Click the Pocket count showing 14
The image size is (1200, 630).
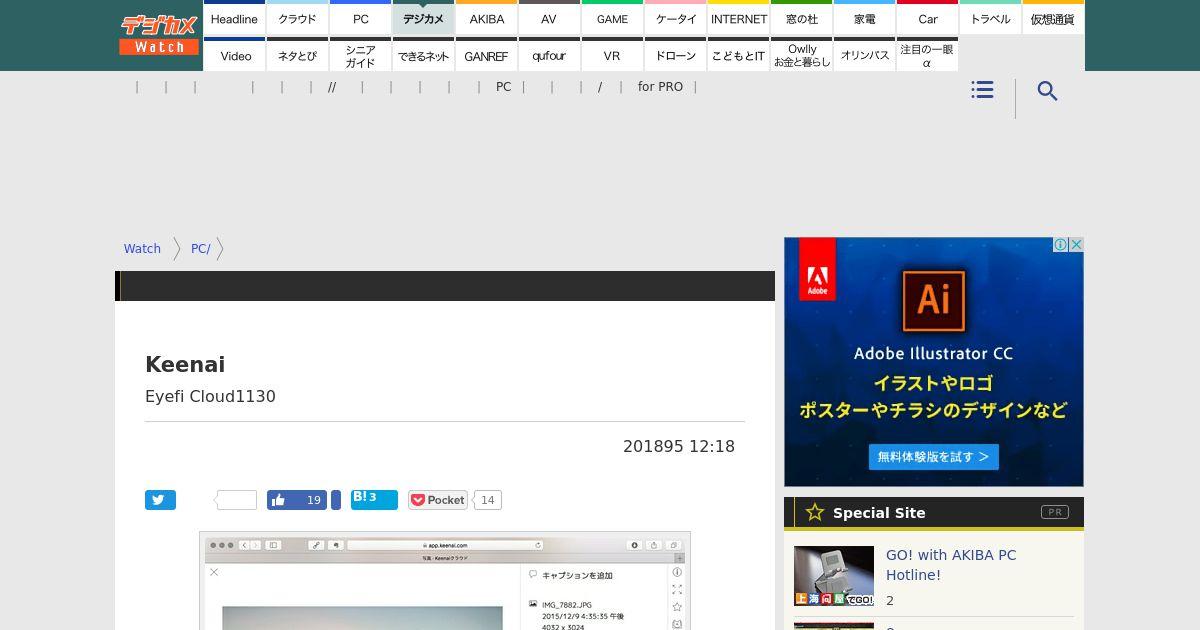[x=487, y=500]
